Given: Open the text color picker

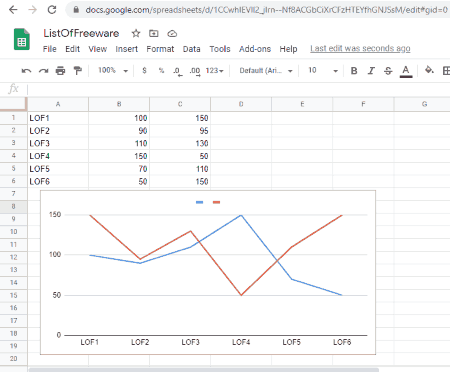Looking at the screenshot, I should (406, 71).
